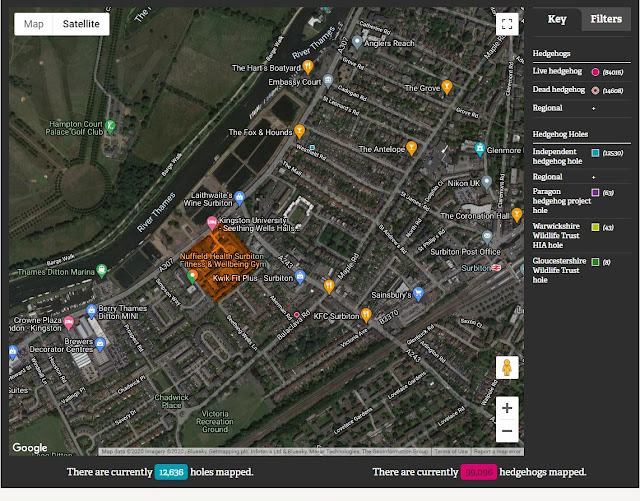Click The Antelope pub marker

[411, 148]
